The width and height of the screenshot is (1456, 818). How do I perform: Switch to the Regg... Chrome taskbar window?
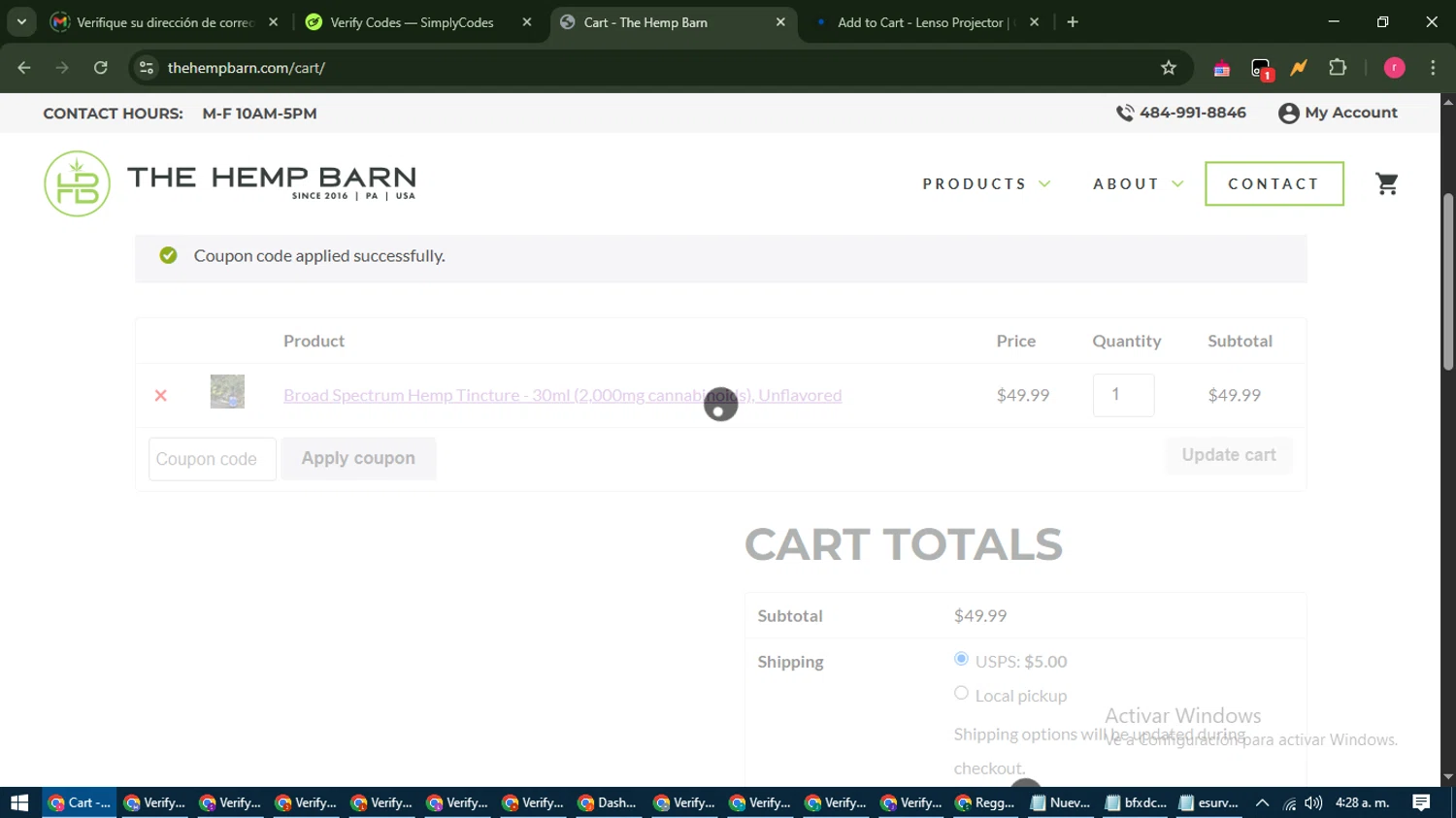pos(985,802)
